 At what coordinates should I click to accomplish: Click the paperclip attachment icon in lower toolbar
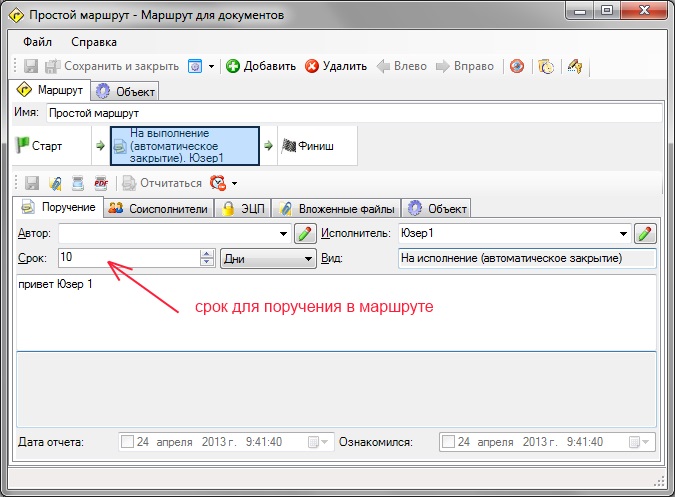(56, 183)
